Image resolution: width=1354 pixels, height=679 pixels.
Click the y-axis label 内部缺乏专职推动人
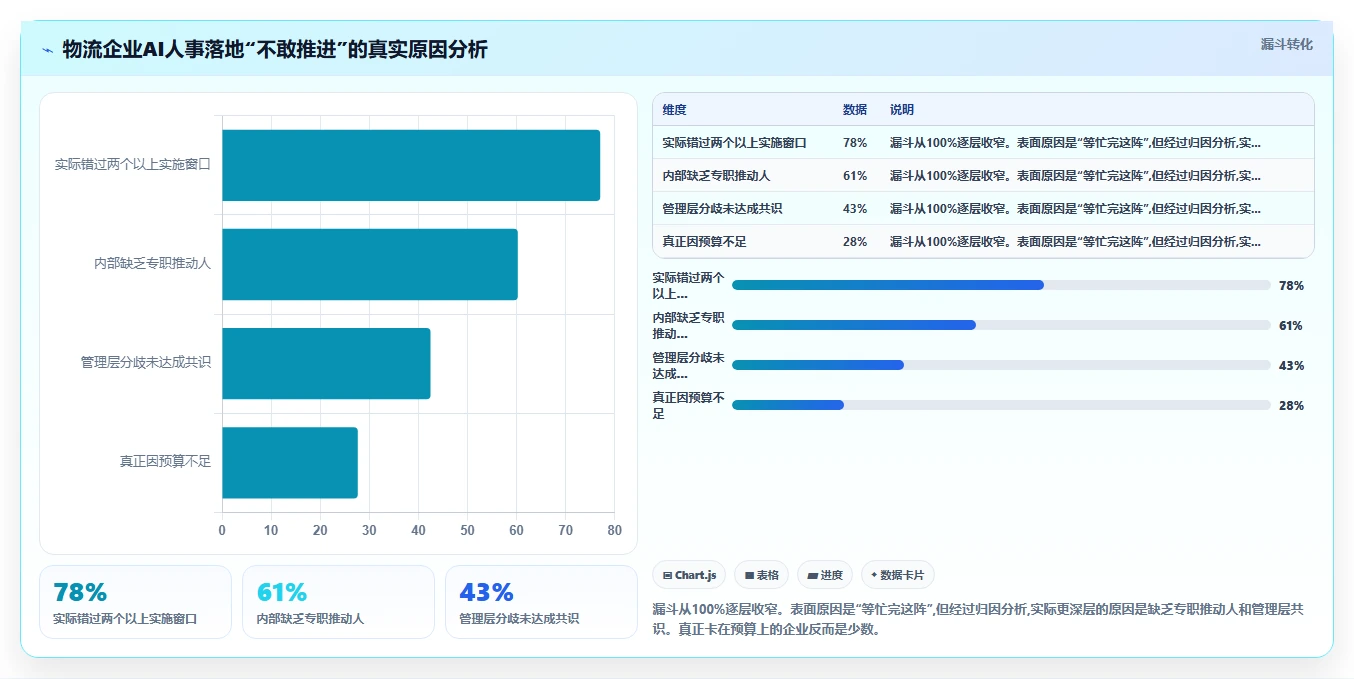(153, 264)
